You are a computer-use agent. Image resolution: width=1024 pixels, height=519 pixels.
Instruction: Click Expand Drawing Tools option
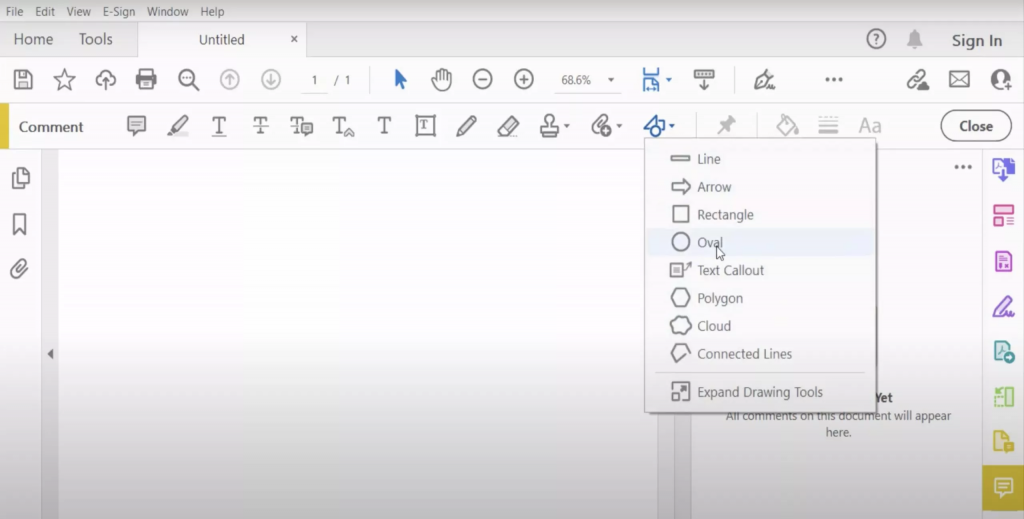760,392
